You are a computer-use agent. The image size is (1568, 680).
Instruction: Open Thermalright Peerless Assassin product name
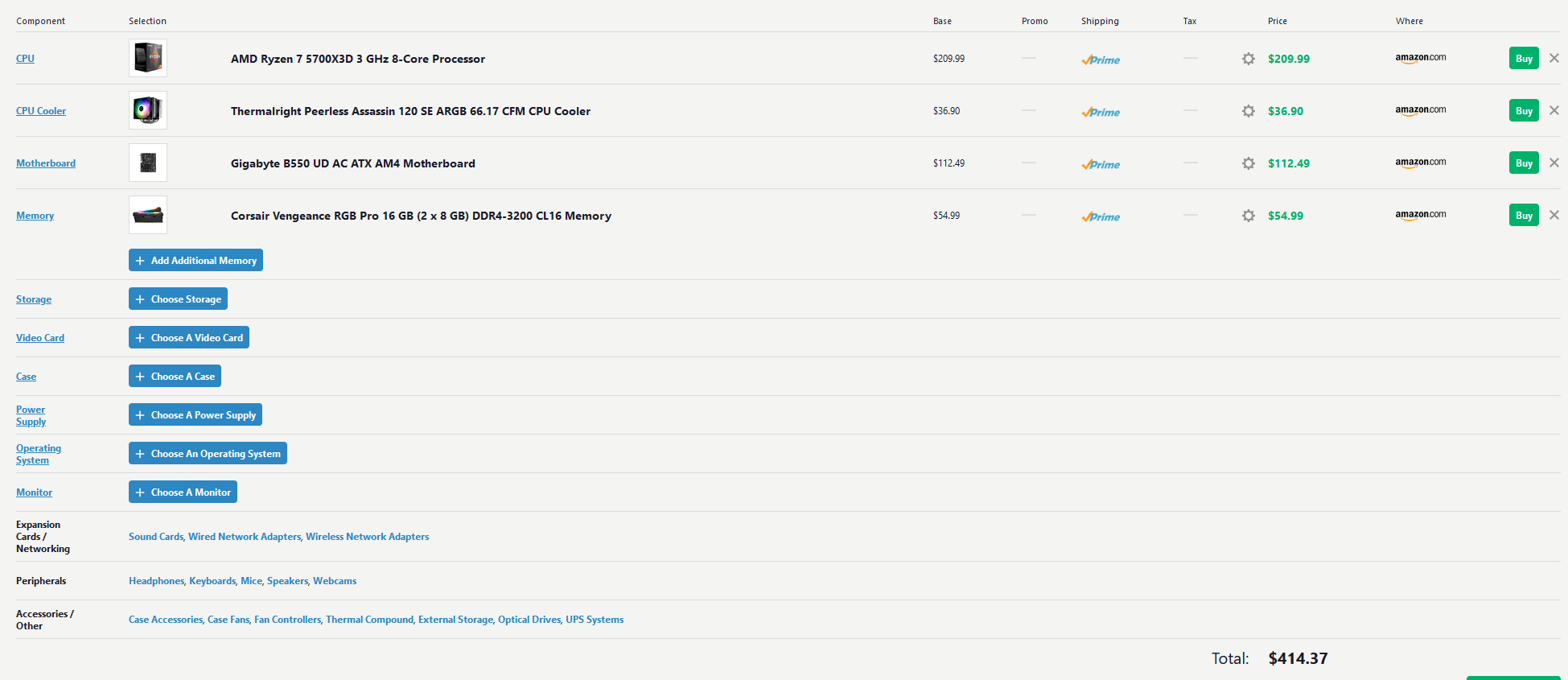[410, 111]
